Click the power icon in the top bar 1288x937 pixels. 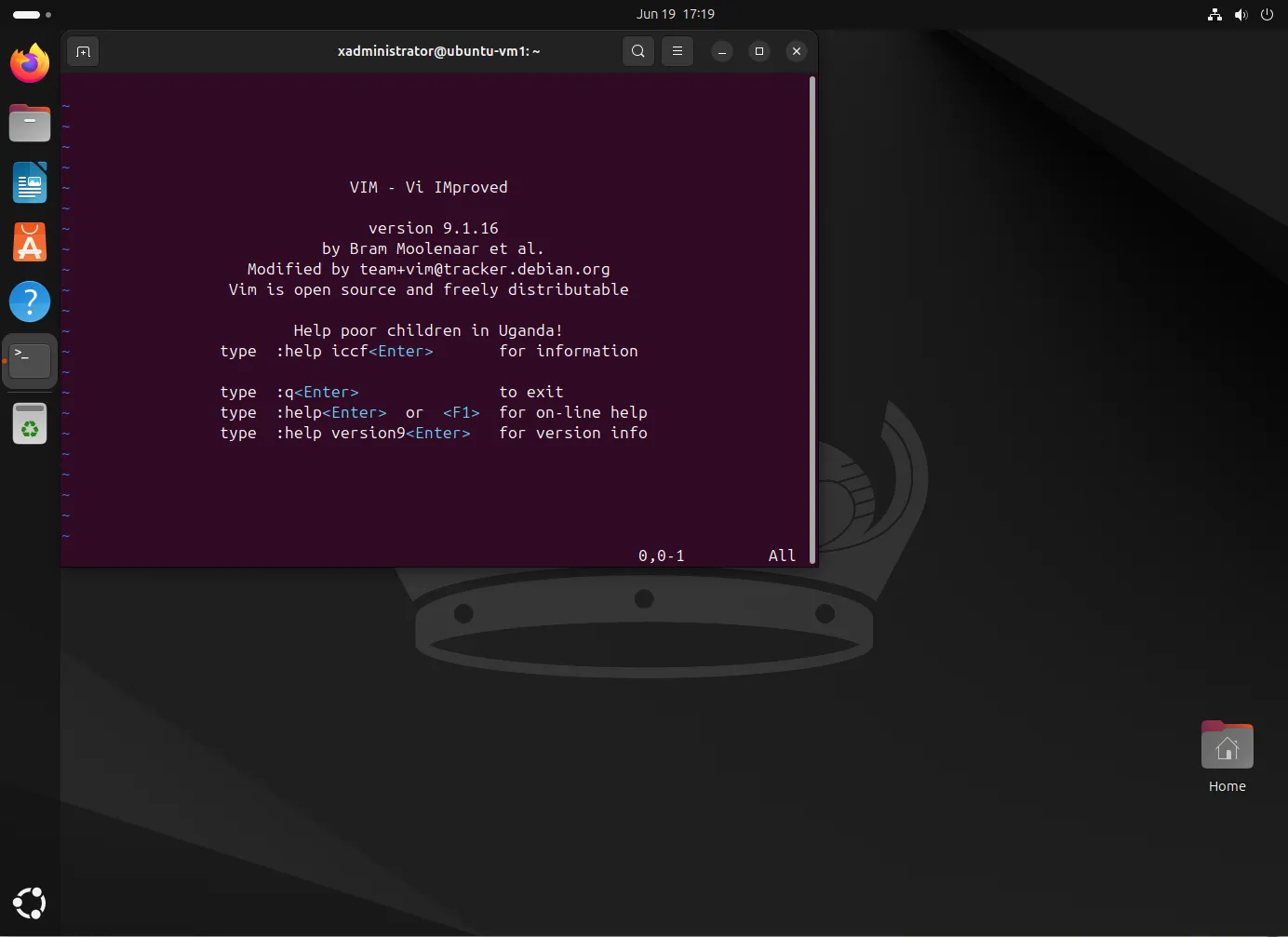coord(1267,14)
